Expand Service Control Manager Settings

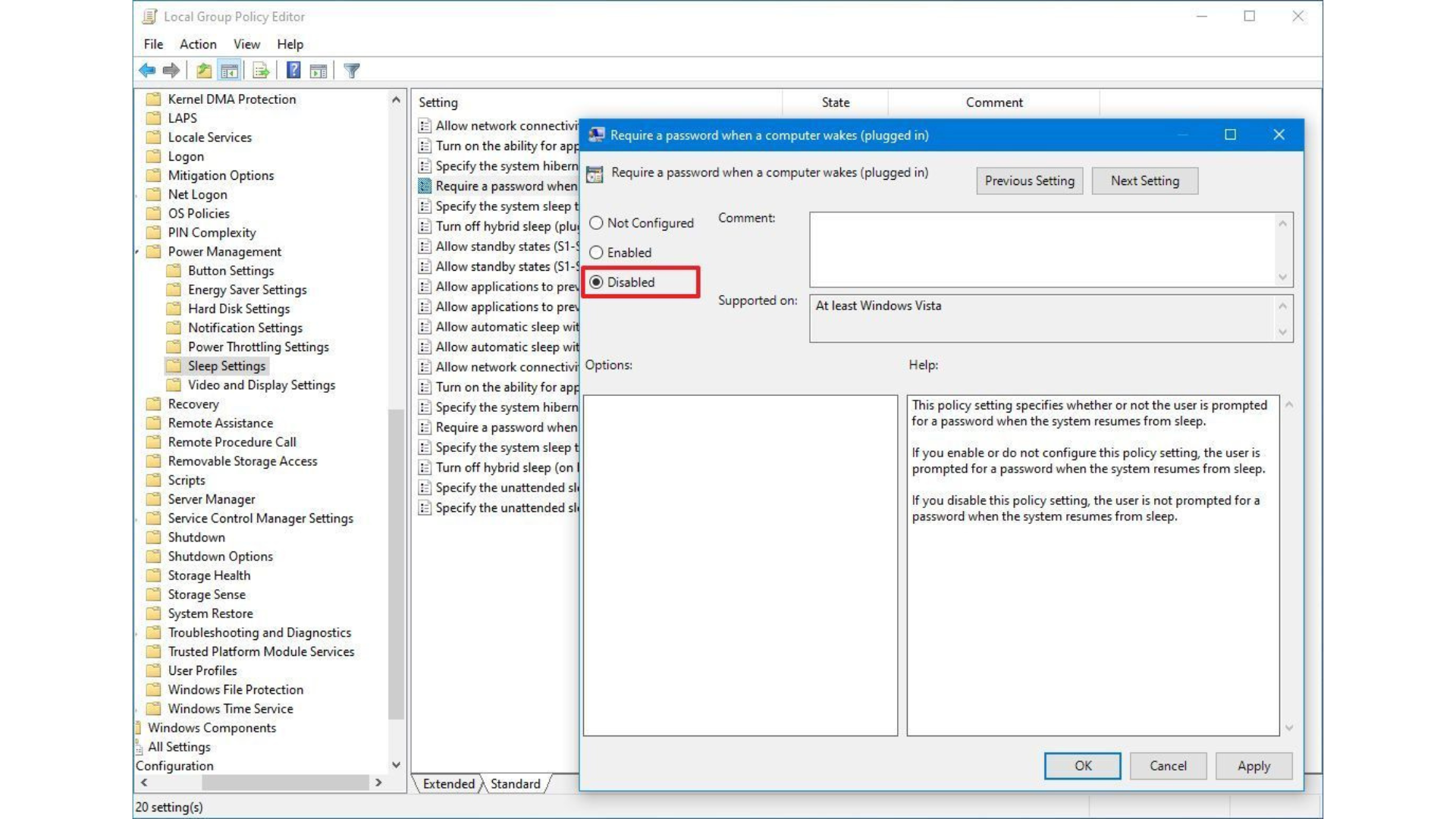(136, 518)
